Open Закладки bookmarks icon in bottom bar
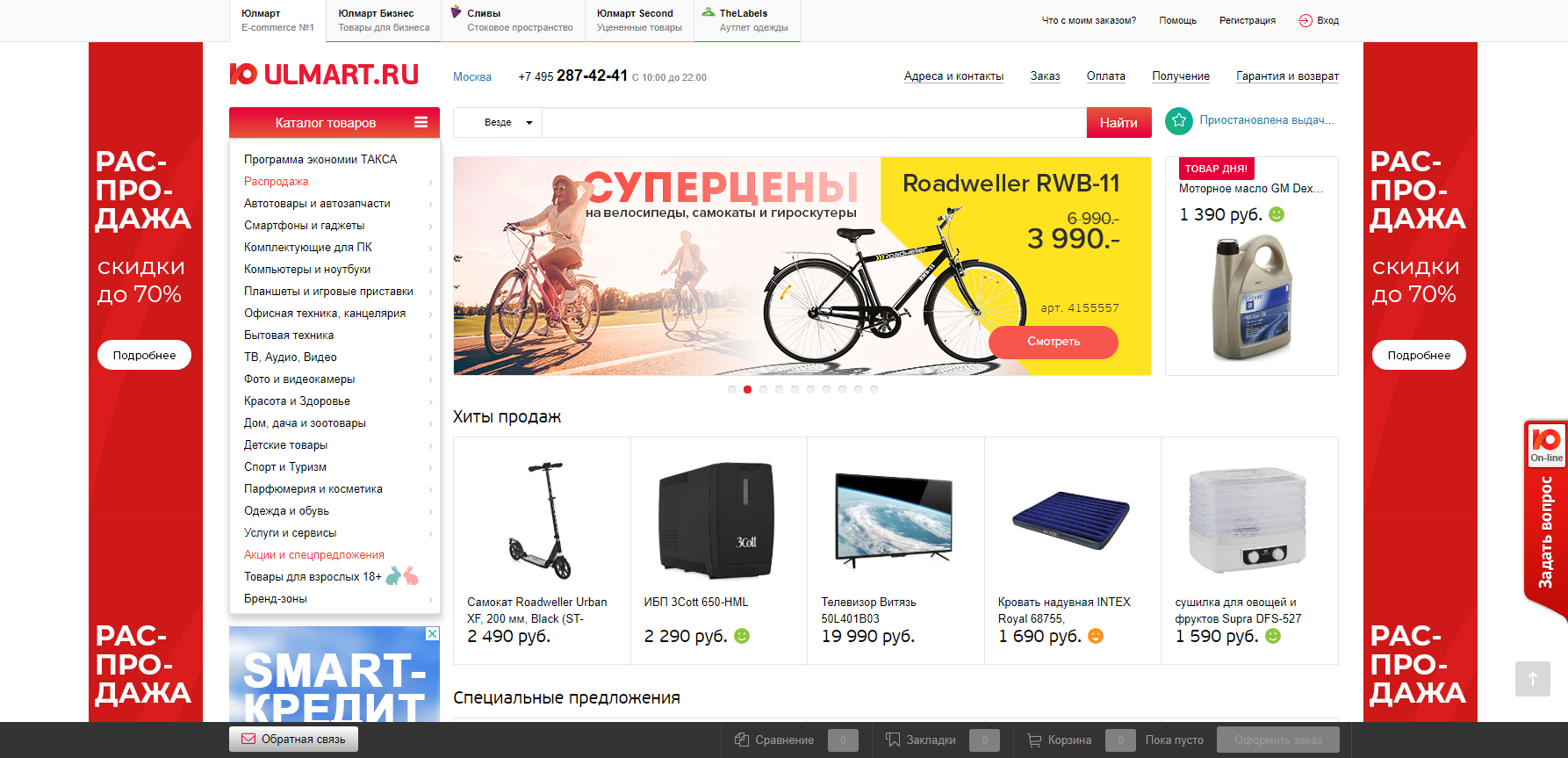Screen dimensions: 1568x758 click(893, 740)
